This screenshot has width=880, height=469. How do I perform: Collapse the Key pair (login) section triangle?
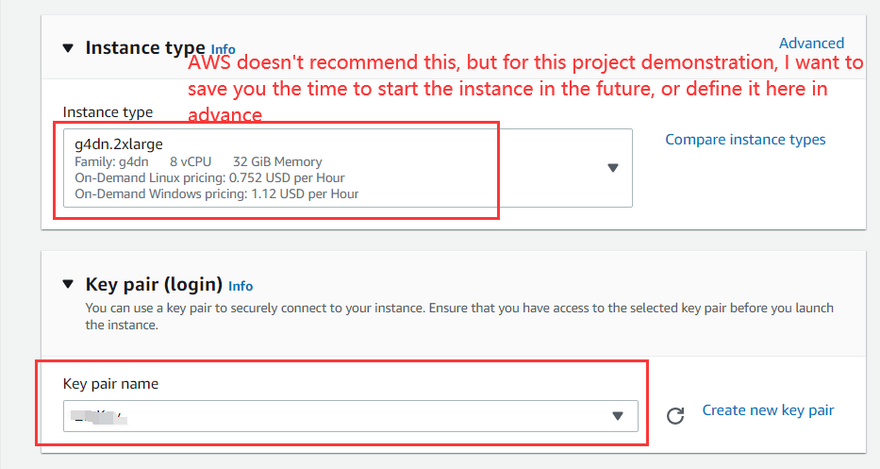(x=68, y=284)
